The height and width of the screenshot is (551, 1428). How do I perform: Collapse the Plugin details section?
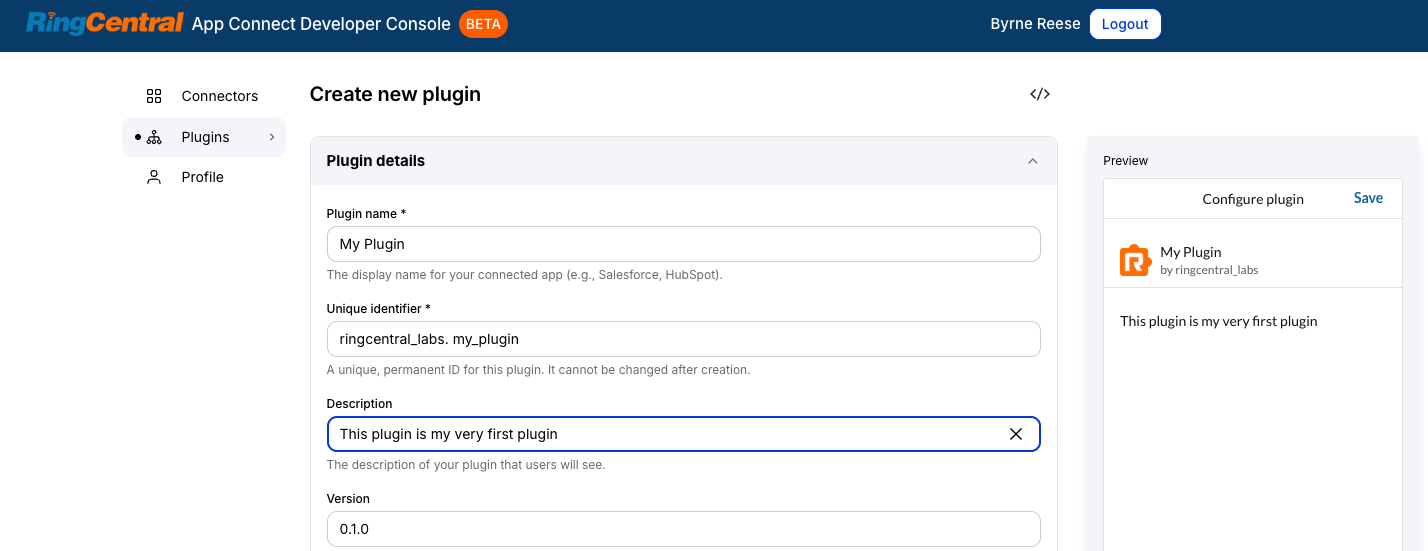pos(1033,161)
